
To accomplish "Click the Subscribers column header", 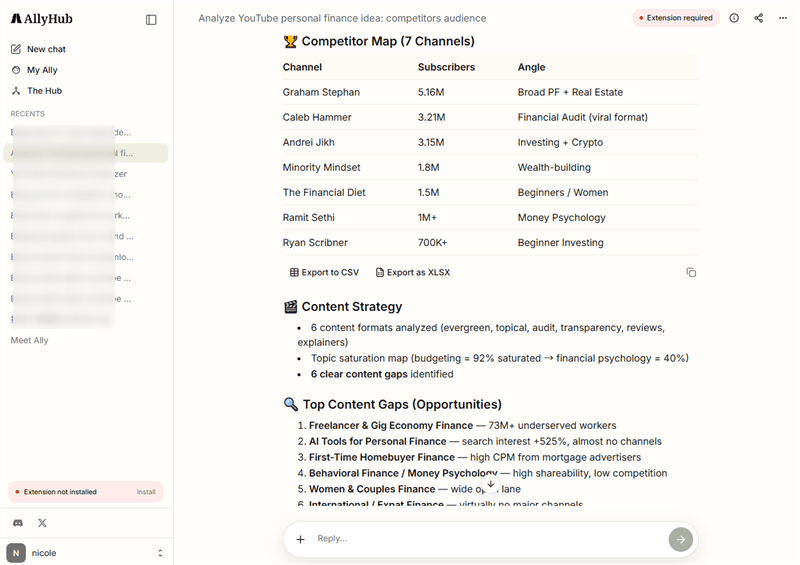I will (x=446, y=67).
